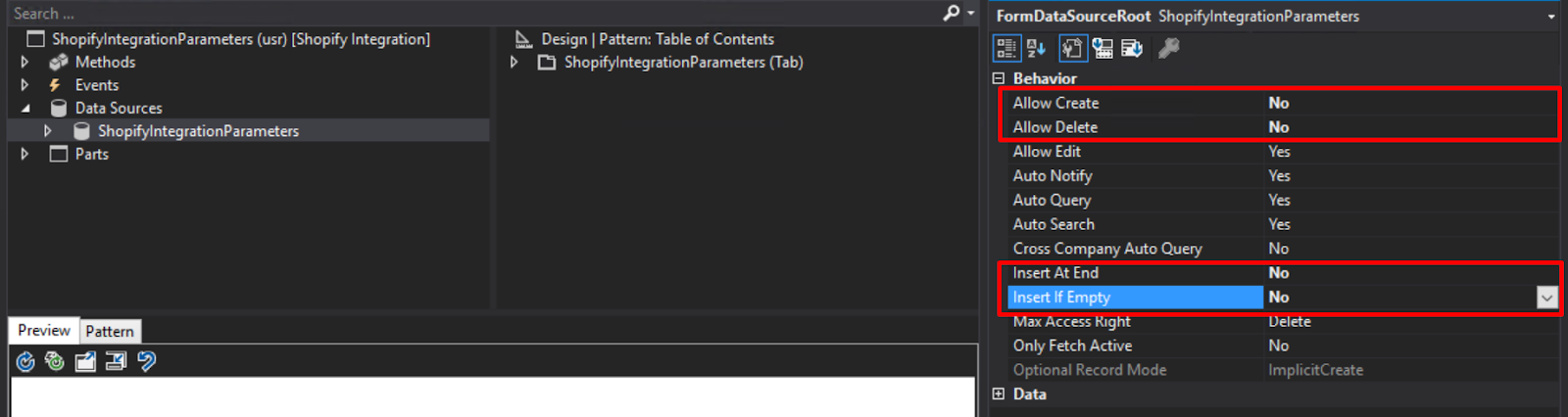Open the properties object selector dropdown
Viewport: 1568px width, 417px height.
1550,16
